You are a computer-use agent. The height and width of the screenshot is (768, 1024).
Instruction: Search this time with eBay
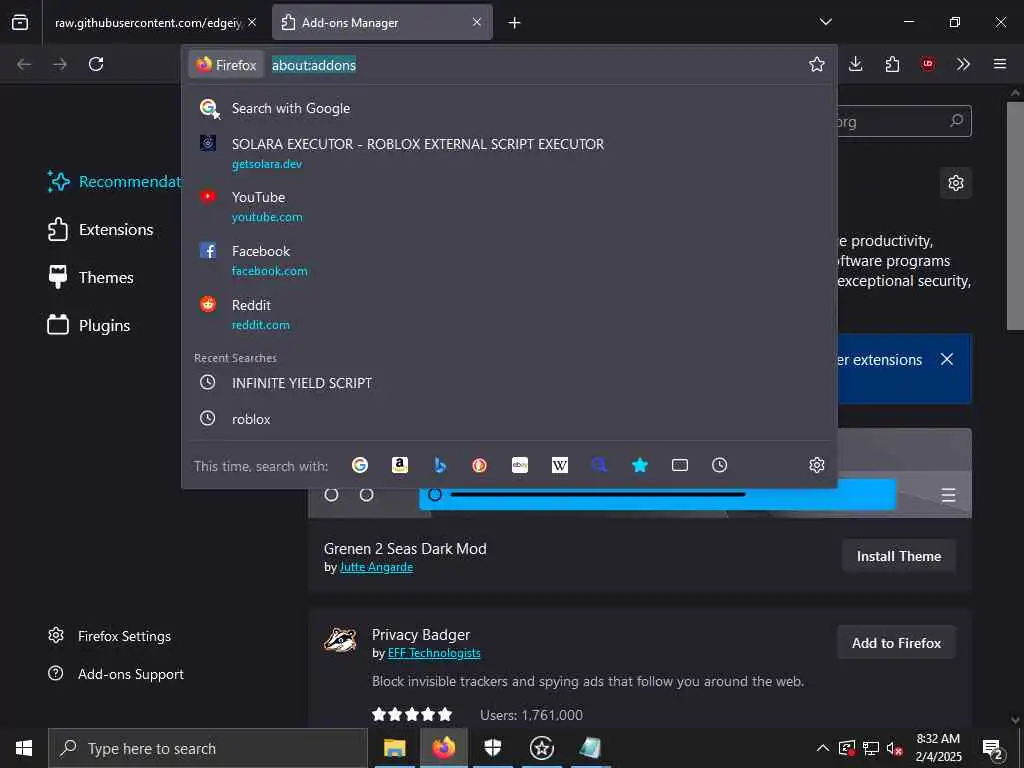pos(520,465)
